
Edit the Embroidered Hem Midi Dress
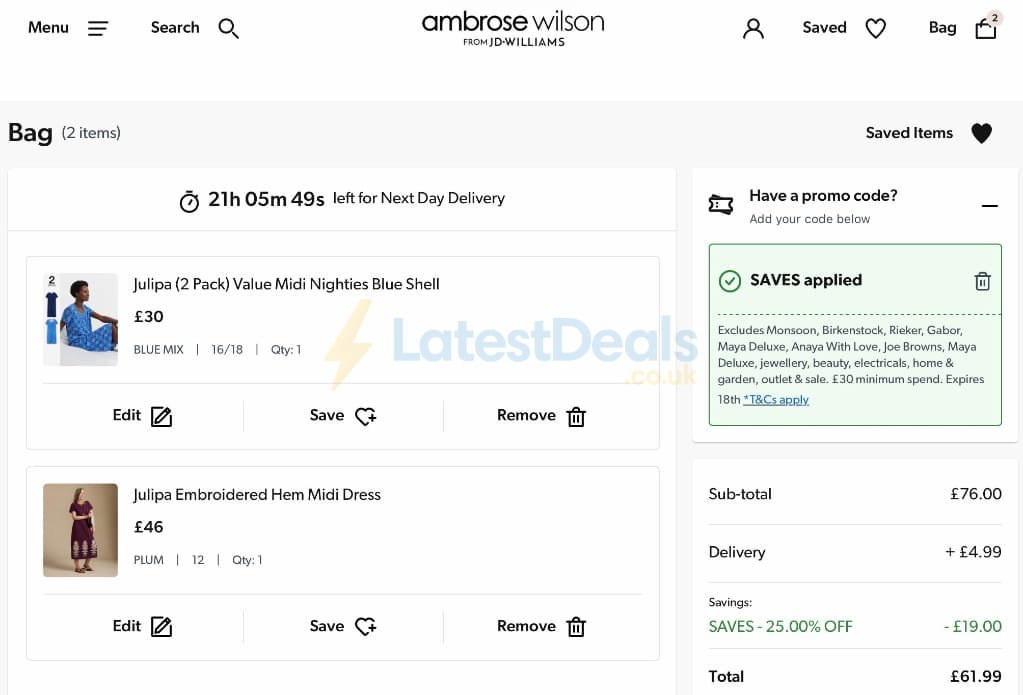tap(142, 626)
